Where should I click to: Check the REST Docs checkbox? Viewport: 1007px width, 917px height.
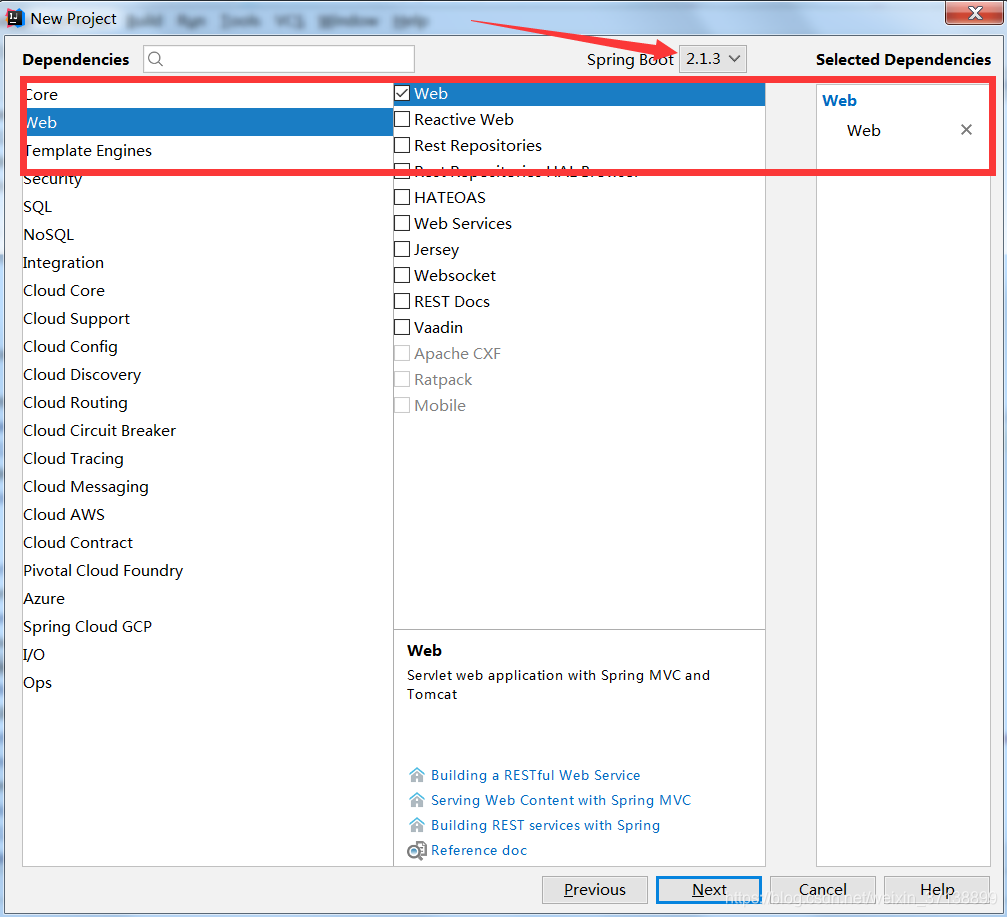(x=402, y=301)
